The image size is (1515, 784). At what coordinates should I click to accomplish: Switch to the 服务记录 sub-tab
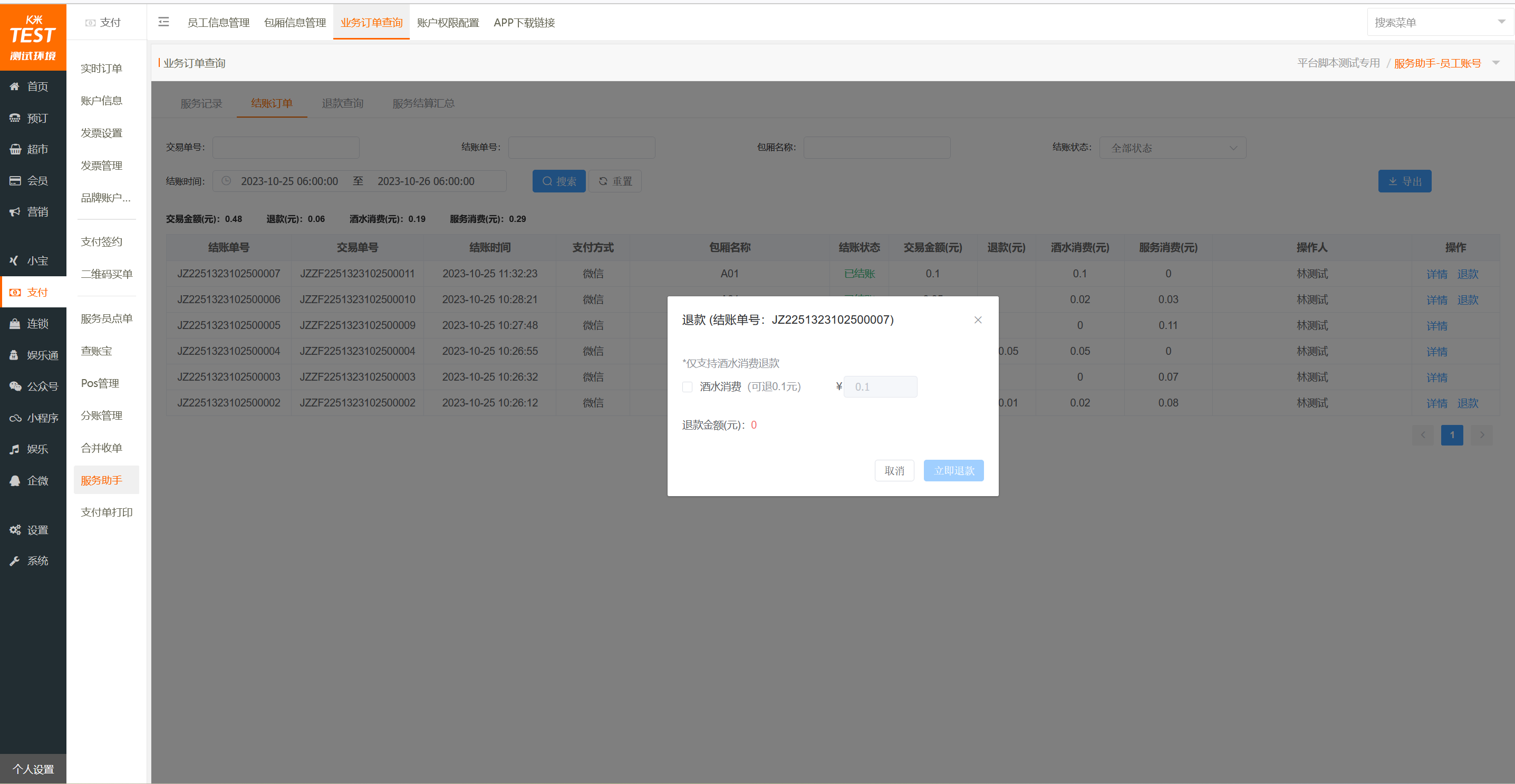[x=201, y=103]
